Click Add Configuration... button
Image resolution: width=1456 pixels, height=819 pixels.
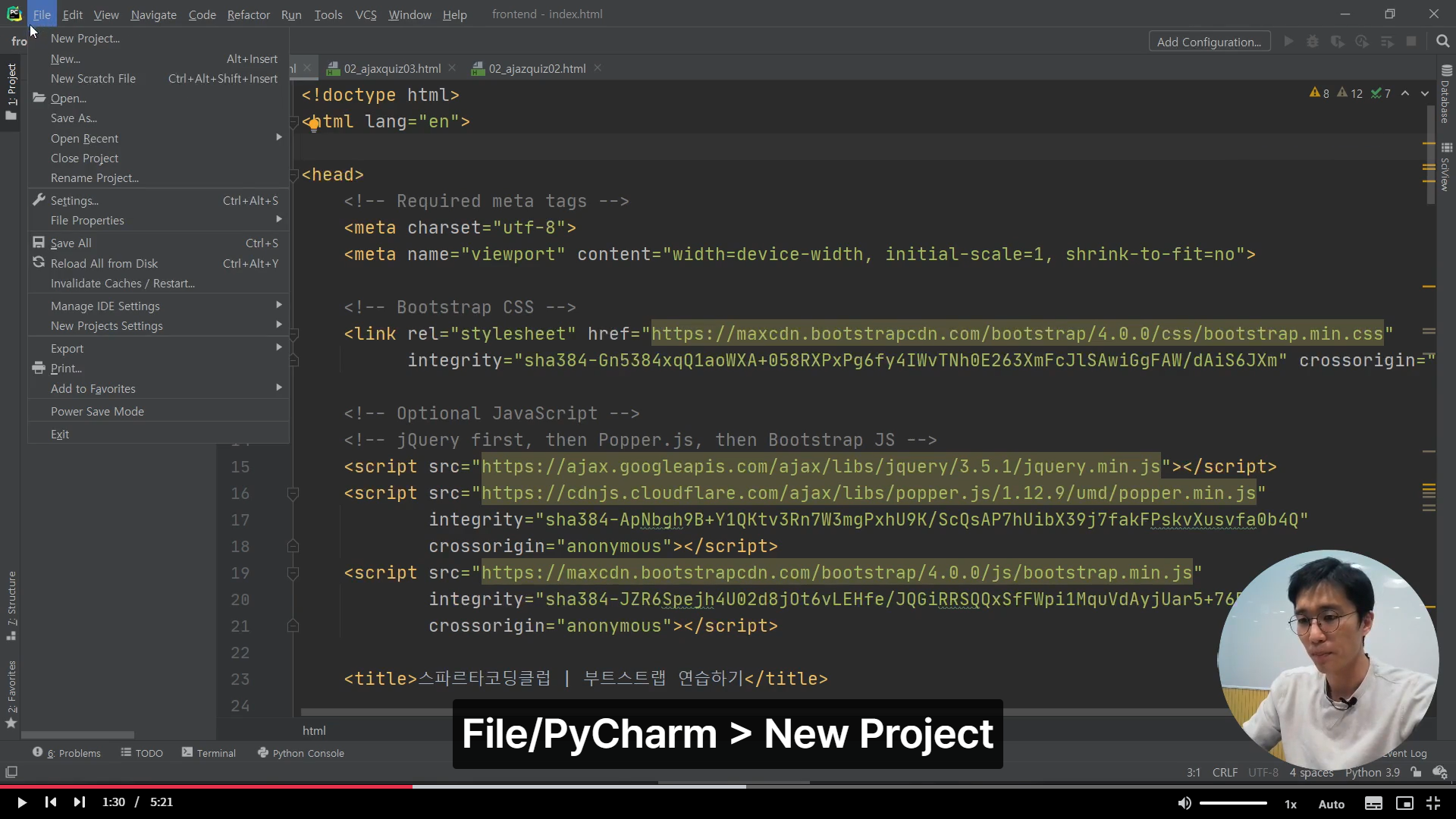[1209, 42]
